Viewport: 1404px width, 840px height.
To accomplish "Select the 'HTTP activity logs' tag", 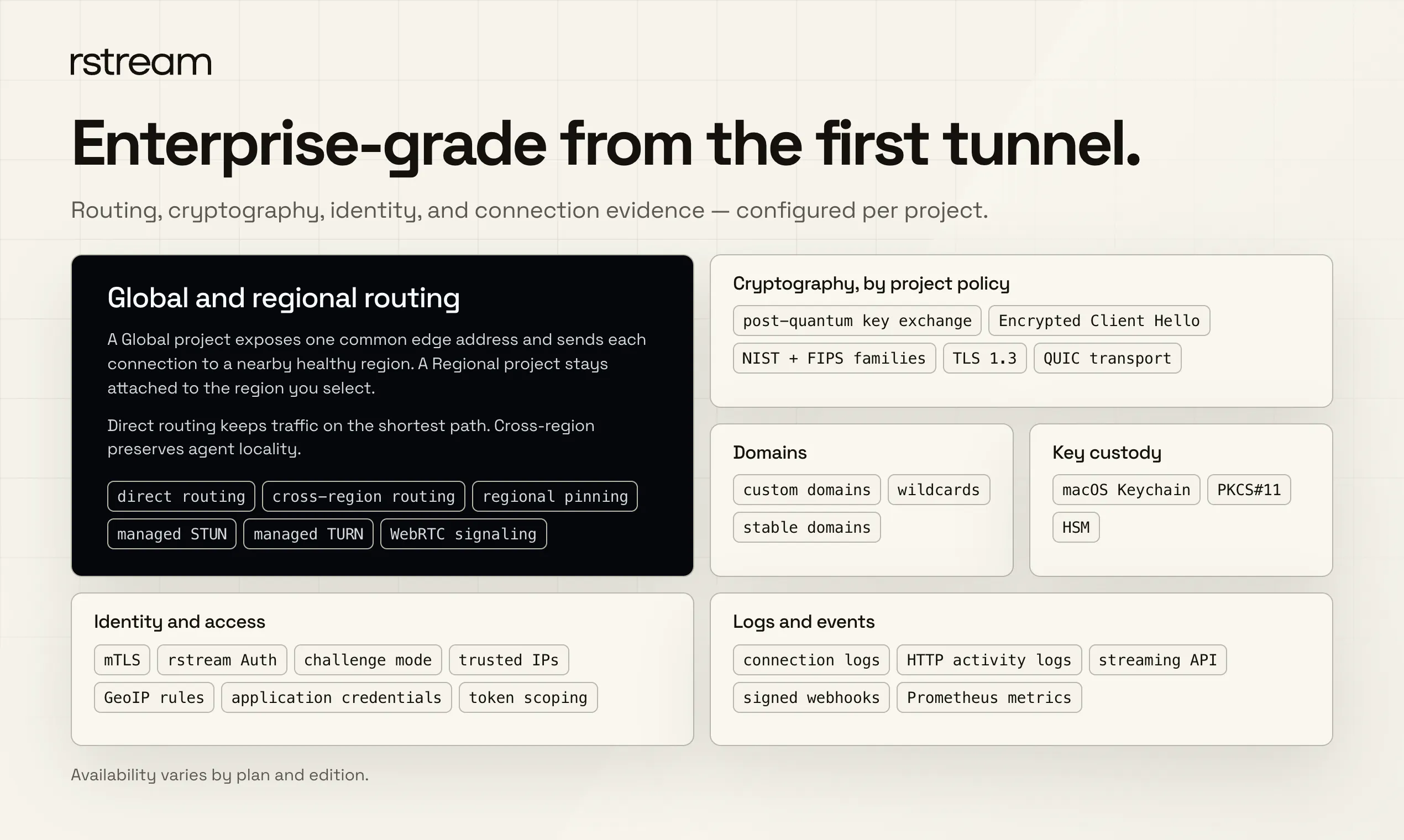I will [x=989, y=660].
